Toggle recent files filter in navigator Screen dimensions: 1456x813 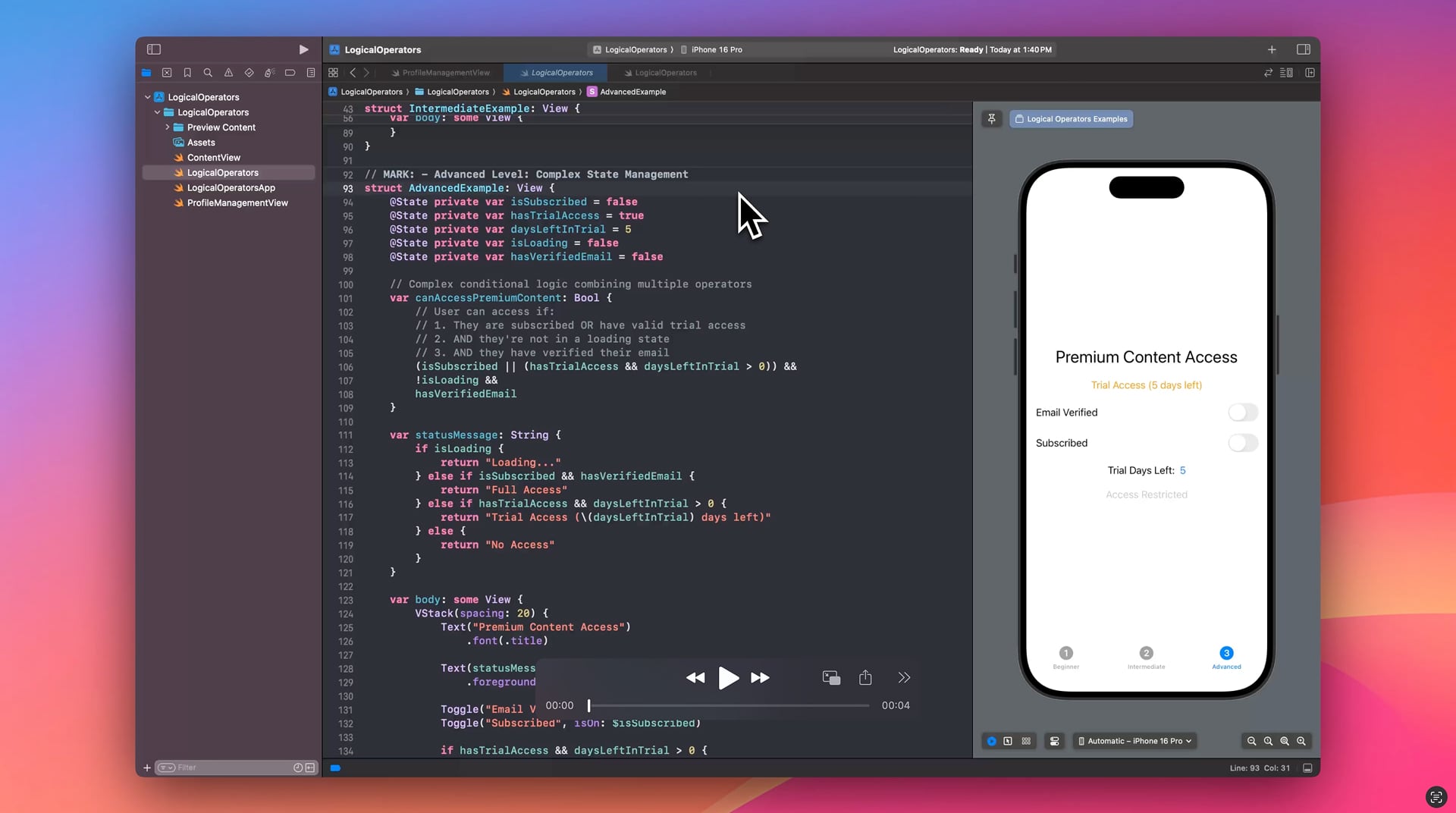(298, 768)
